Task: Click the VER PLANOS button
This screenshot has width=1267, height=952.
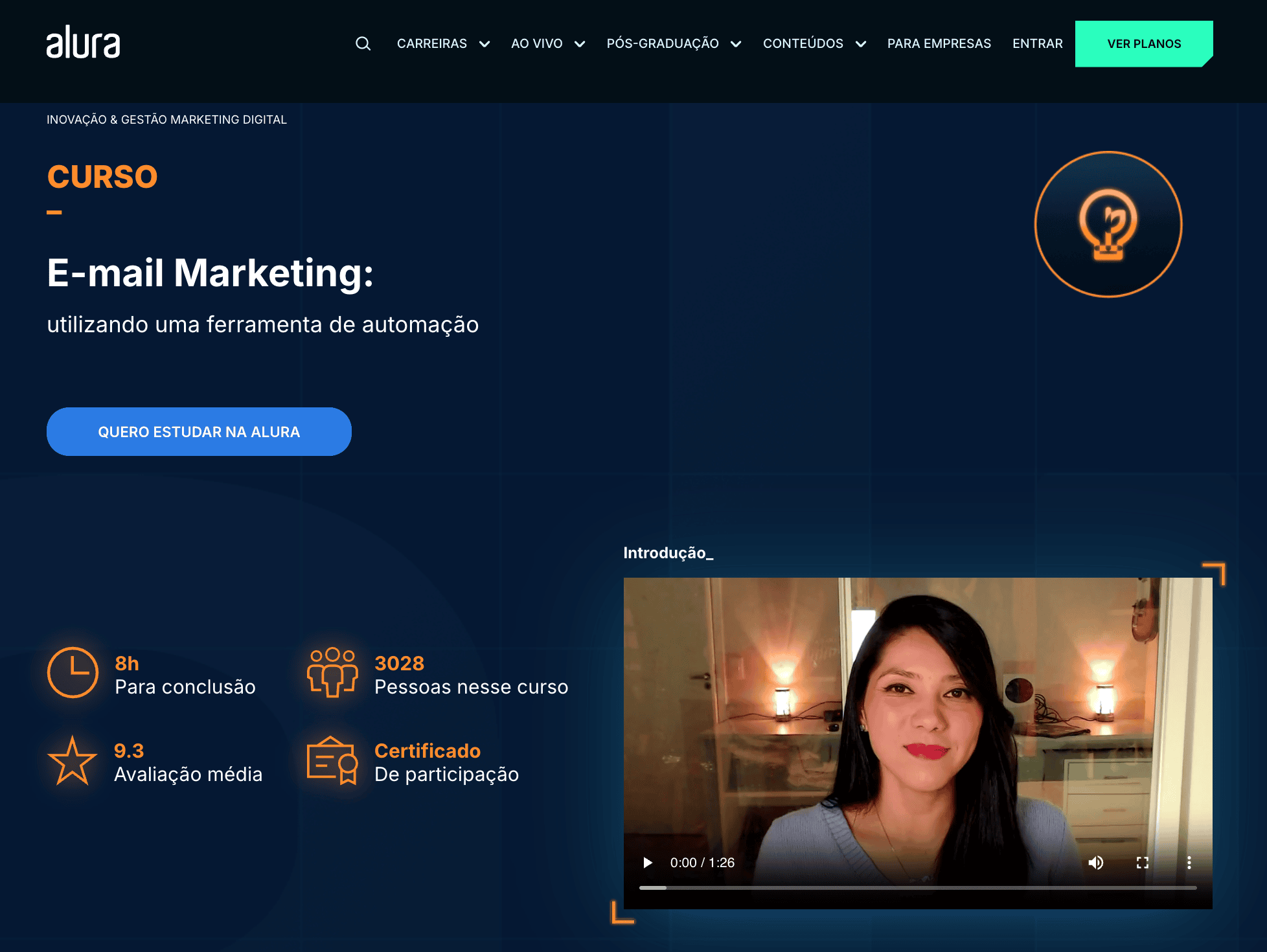Action: click(1144, 43)
